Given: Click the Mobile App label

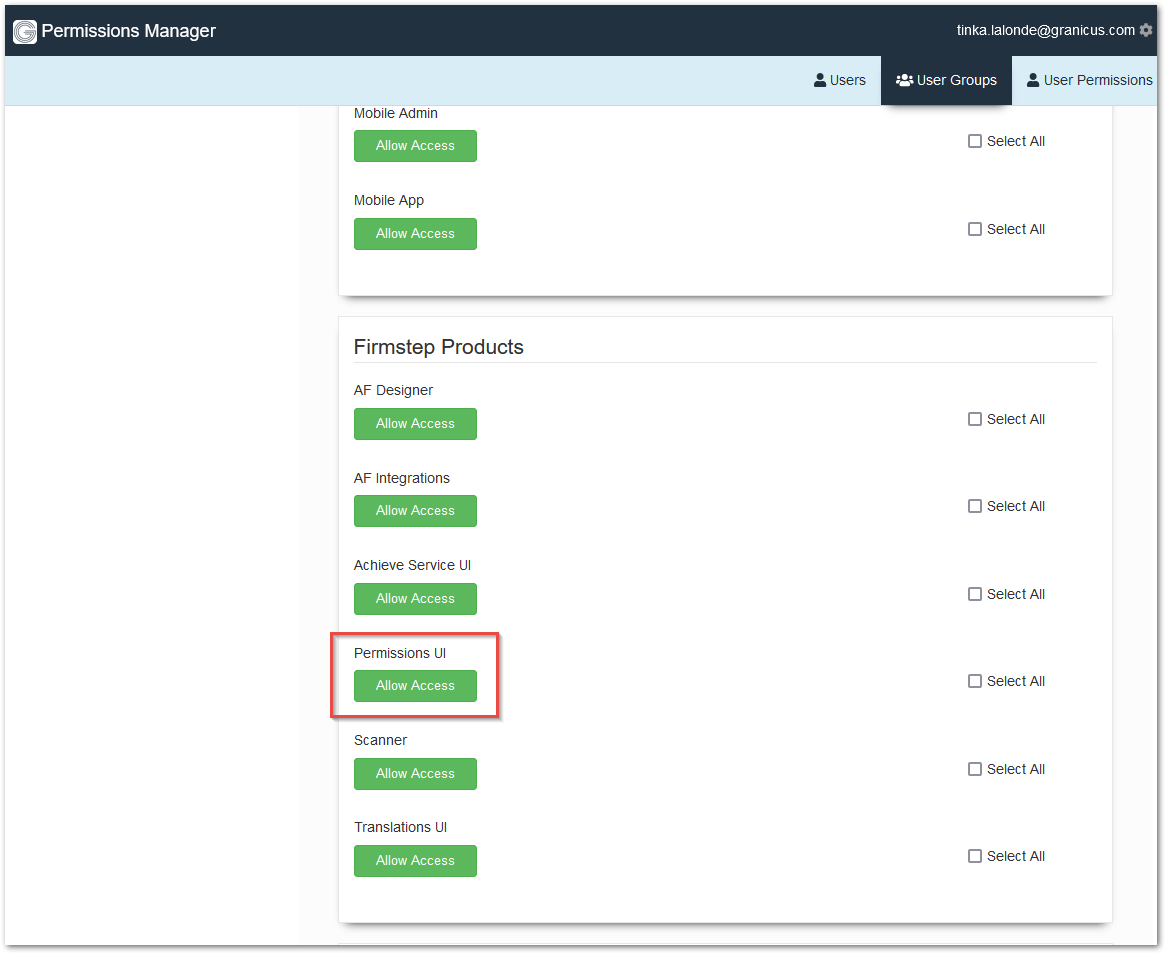Looking at the screenshot, I should point(389,200).
